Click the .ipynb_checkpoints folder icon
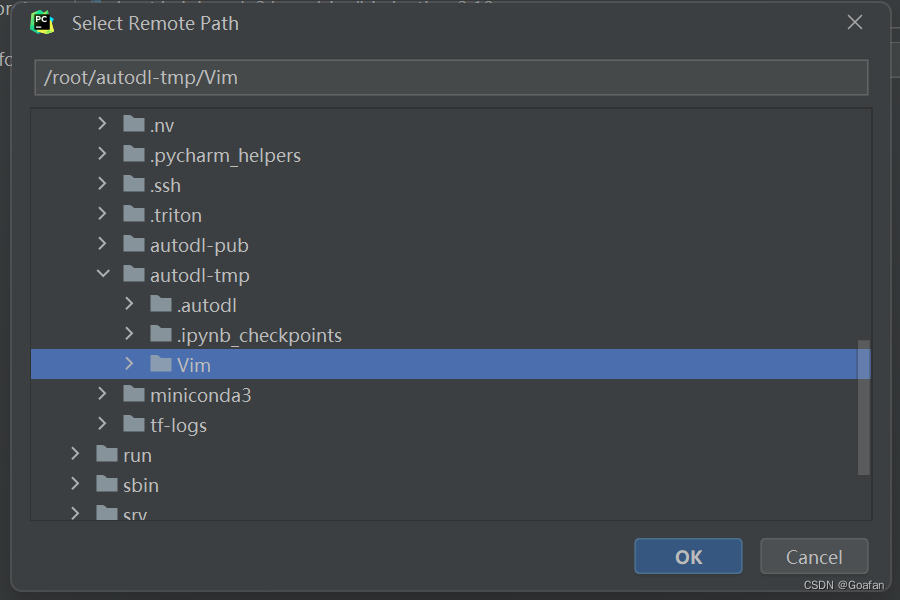Viewport: 900px width, 600px height. 161,334
